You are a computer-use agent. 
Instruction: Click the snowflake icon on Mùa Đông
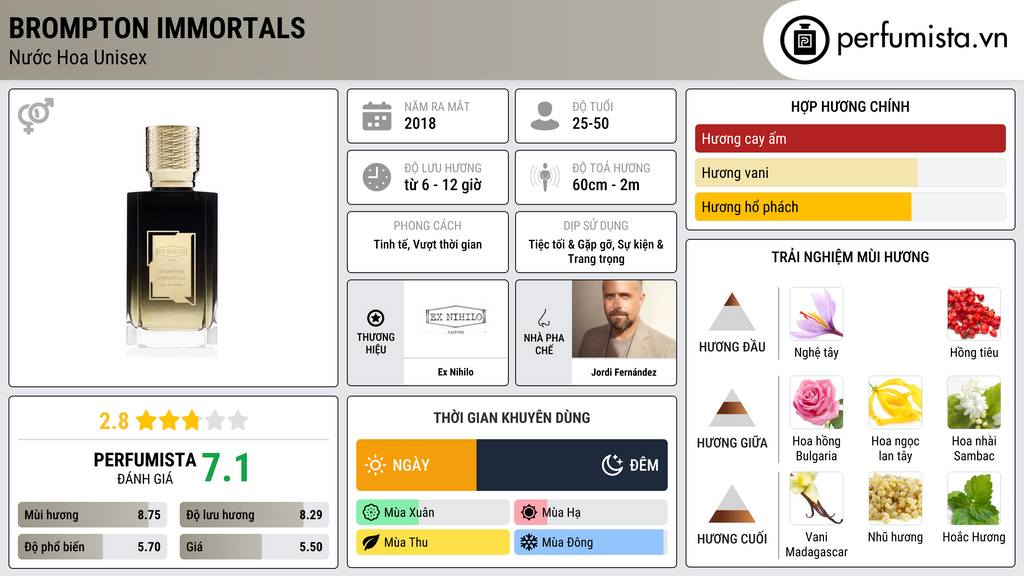click(x=528, y=542)
